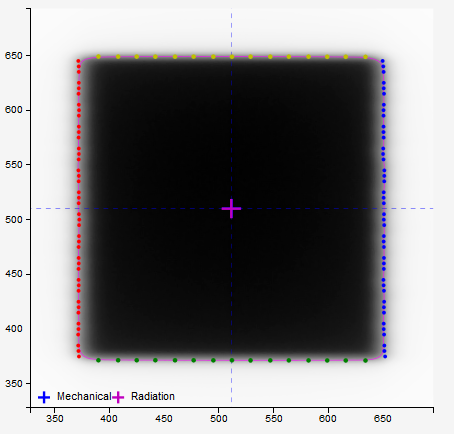This screenshot has height=434, width=454.
Task: Click the x-axis tick label 500
Action: point(219,419)
